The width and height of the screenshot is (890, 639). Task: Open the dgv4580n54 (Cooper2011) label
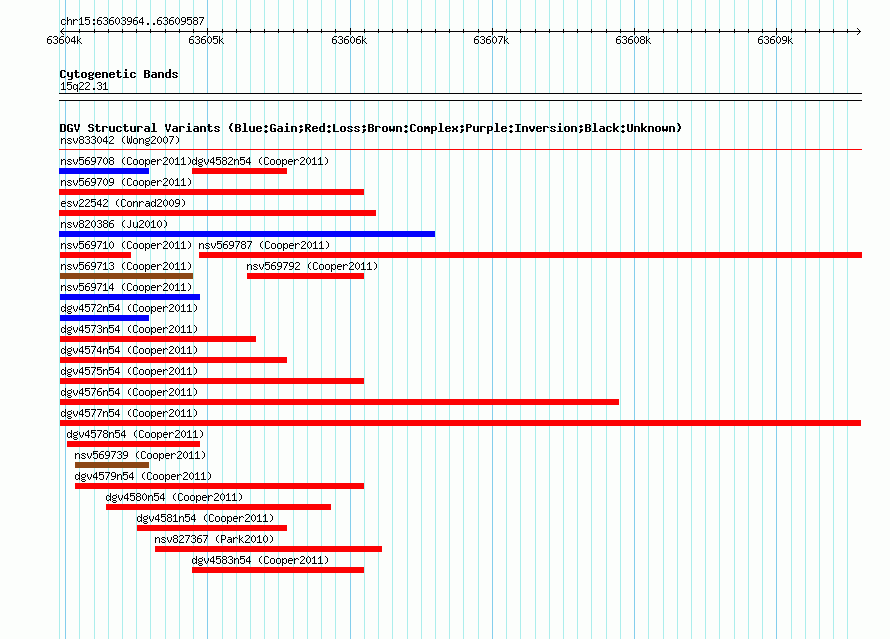(174, 497)
